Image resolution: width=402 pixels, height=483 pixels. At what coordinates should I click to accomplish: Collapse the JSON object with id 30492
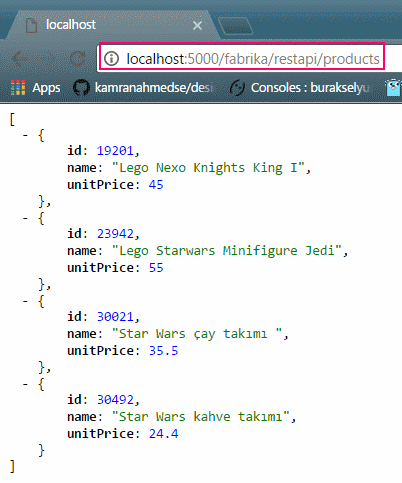(25, 385)
